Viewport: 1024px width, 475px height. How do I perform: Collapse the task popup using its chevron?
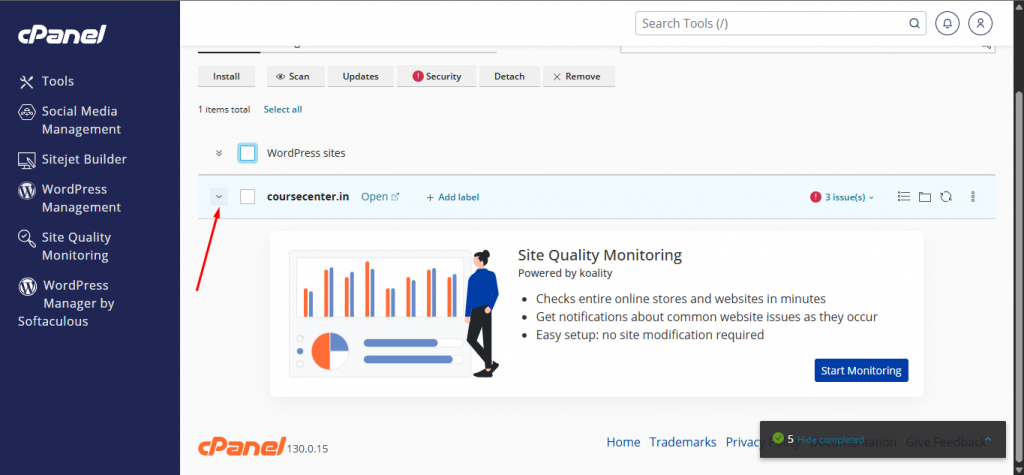(987, 439)
